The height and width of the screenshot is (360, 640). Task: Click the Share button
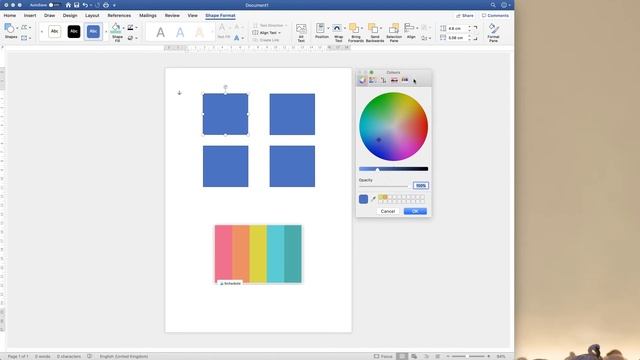click(465, 16)
